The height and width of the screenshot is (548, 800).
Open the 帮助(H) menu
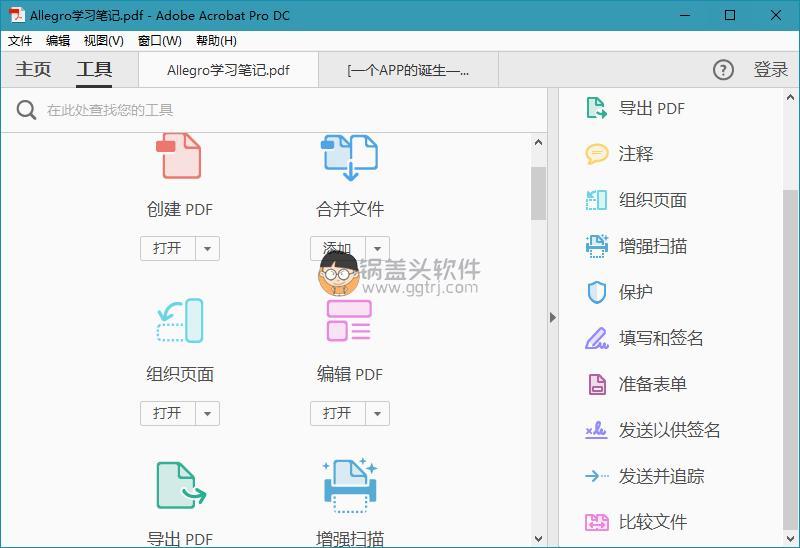(x=216, y=41)
